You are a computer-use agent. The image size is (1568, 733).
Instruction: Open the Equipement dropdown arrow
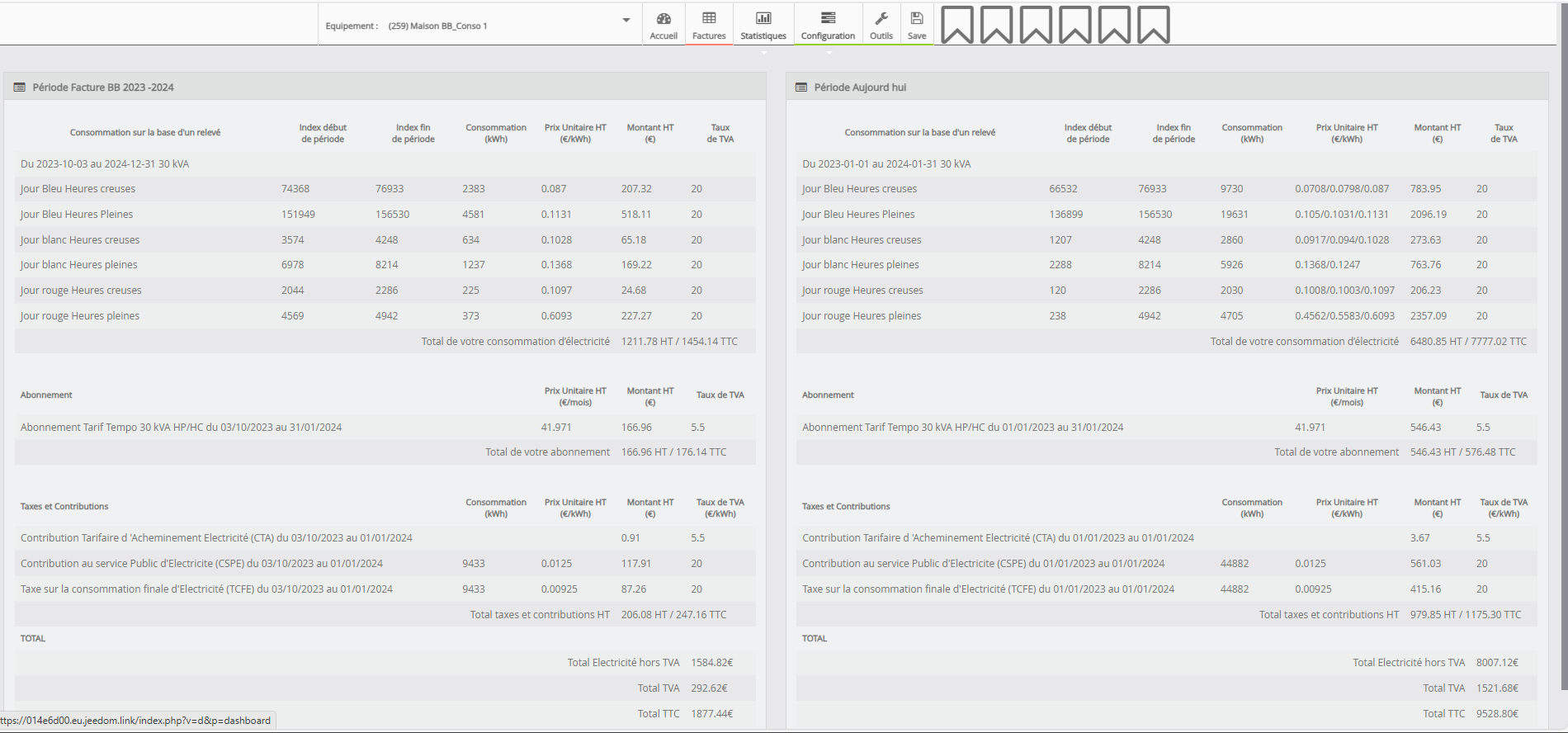[x=626, y=21]
